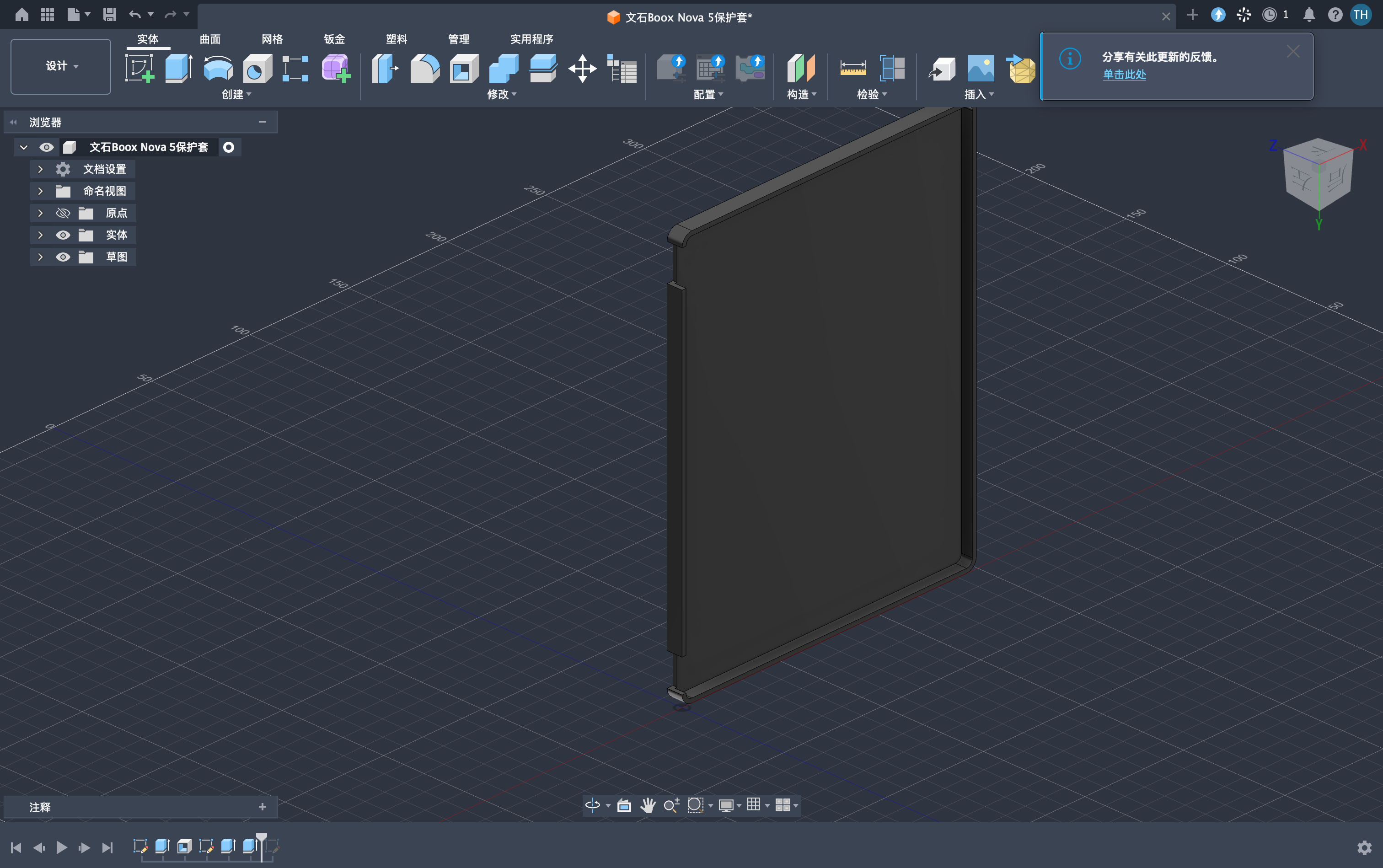The image size is (1383, 868).
Task: Open the 设计 workspace dropdown
Action: pyautogui.click(x=61, y=66)
